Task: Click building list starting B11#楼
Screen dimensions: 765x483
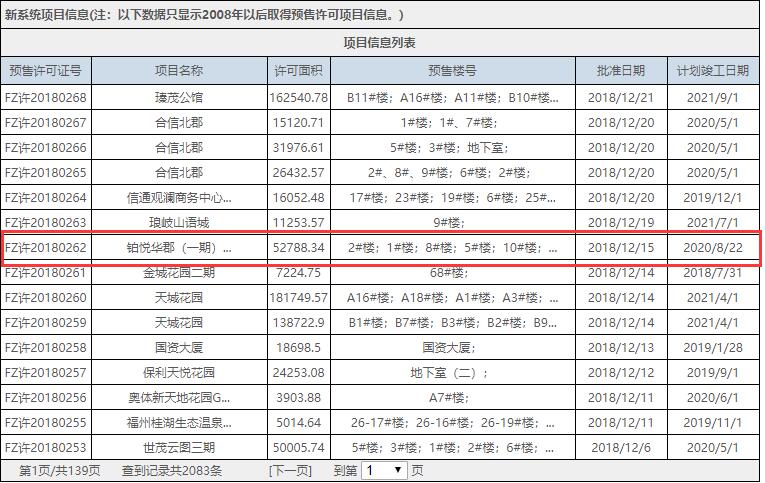Action: (x=453, y=98)
